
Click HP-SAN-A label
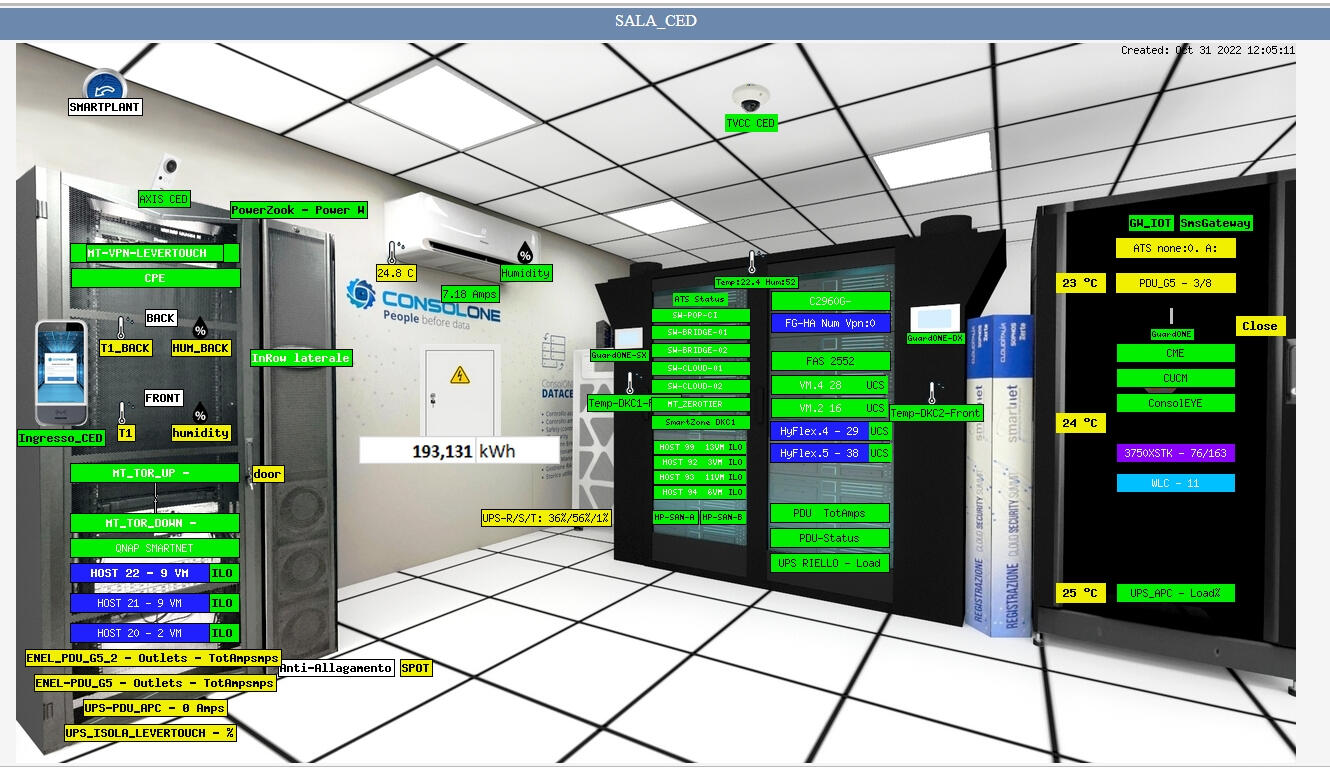675,517
